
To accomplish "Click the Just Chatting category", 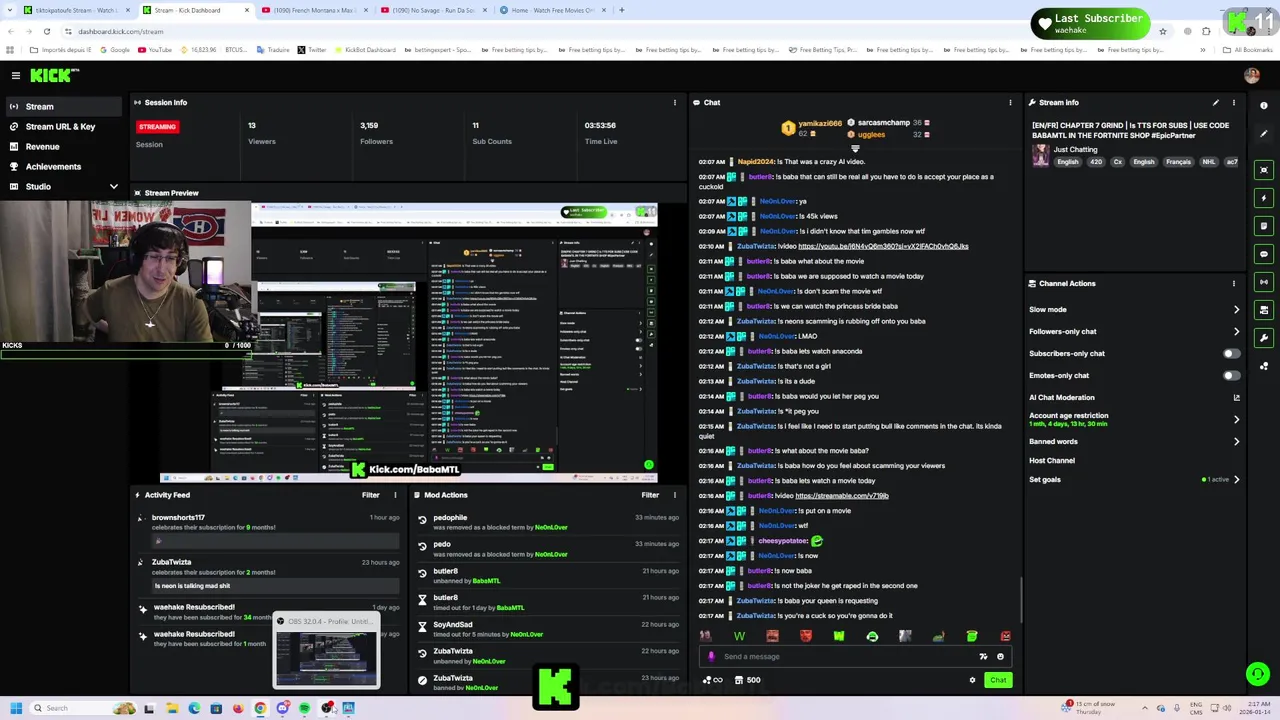I will click(x=1075, y=149).
